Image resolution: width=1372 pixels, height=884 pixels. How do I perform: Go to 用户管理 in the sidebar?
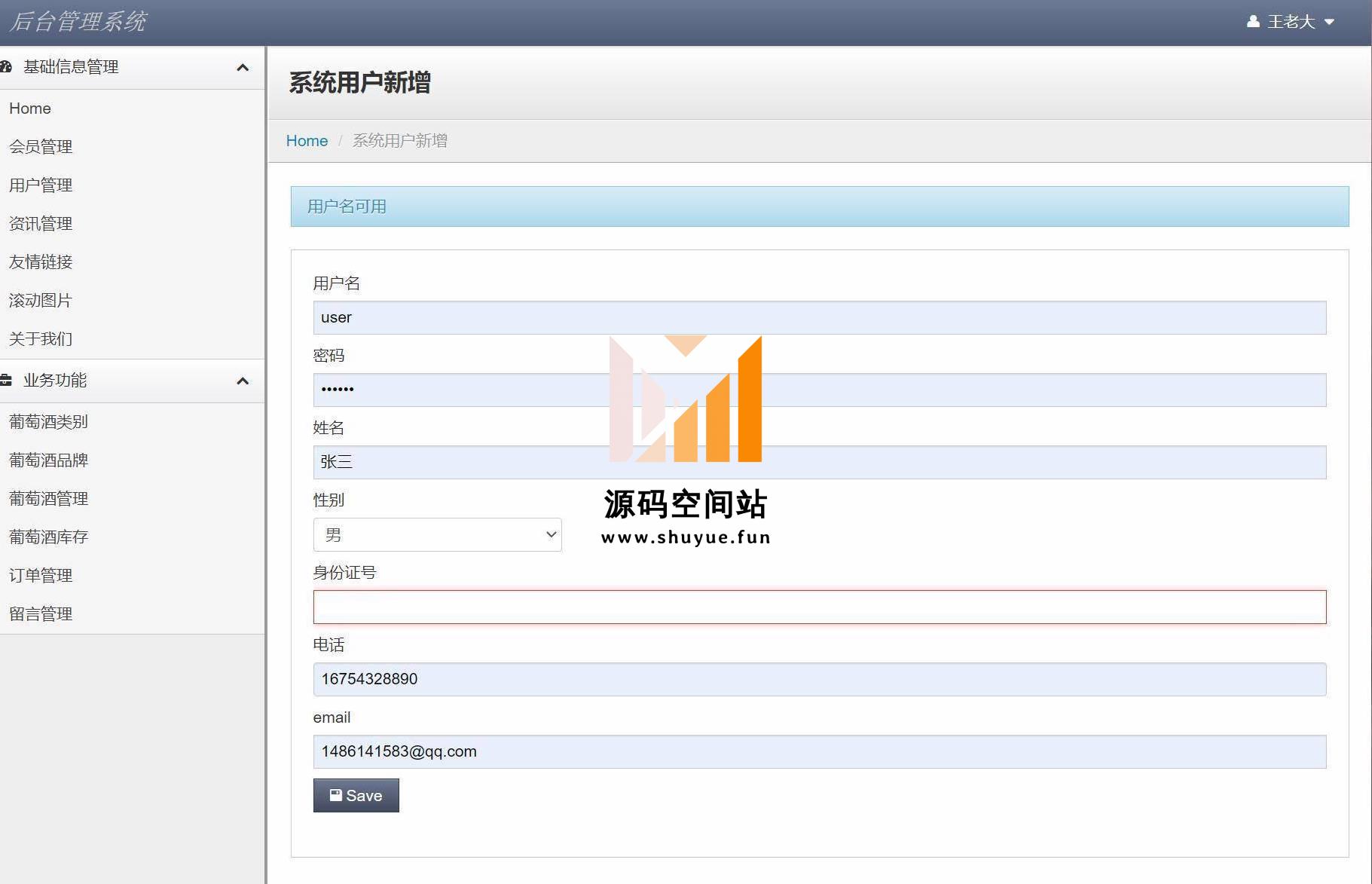point(41,185)
